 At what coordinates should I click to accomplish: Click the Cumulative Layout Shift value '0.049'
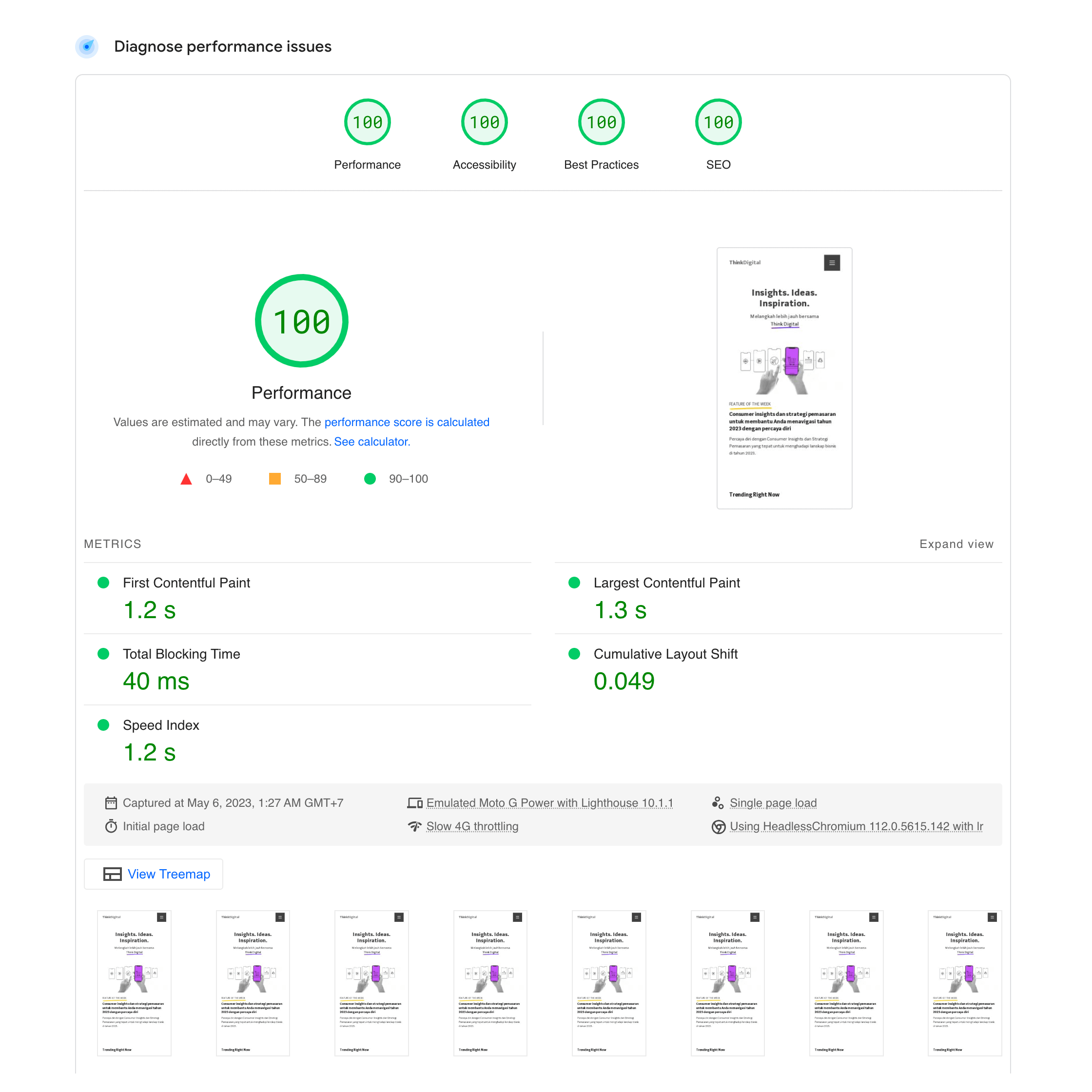(x=624, y=681)
